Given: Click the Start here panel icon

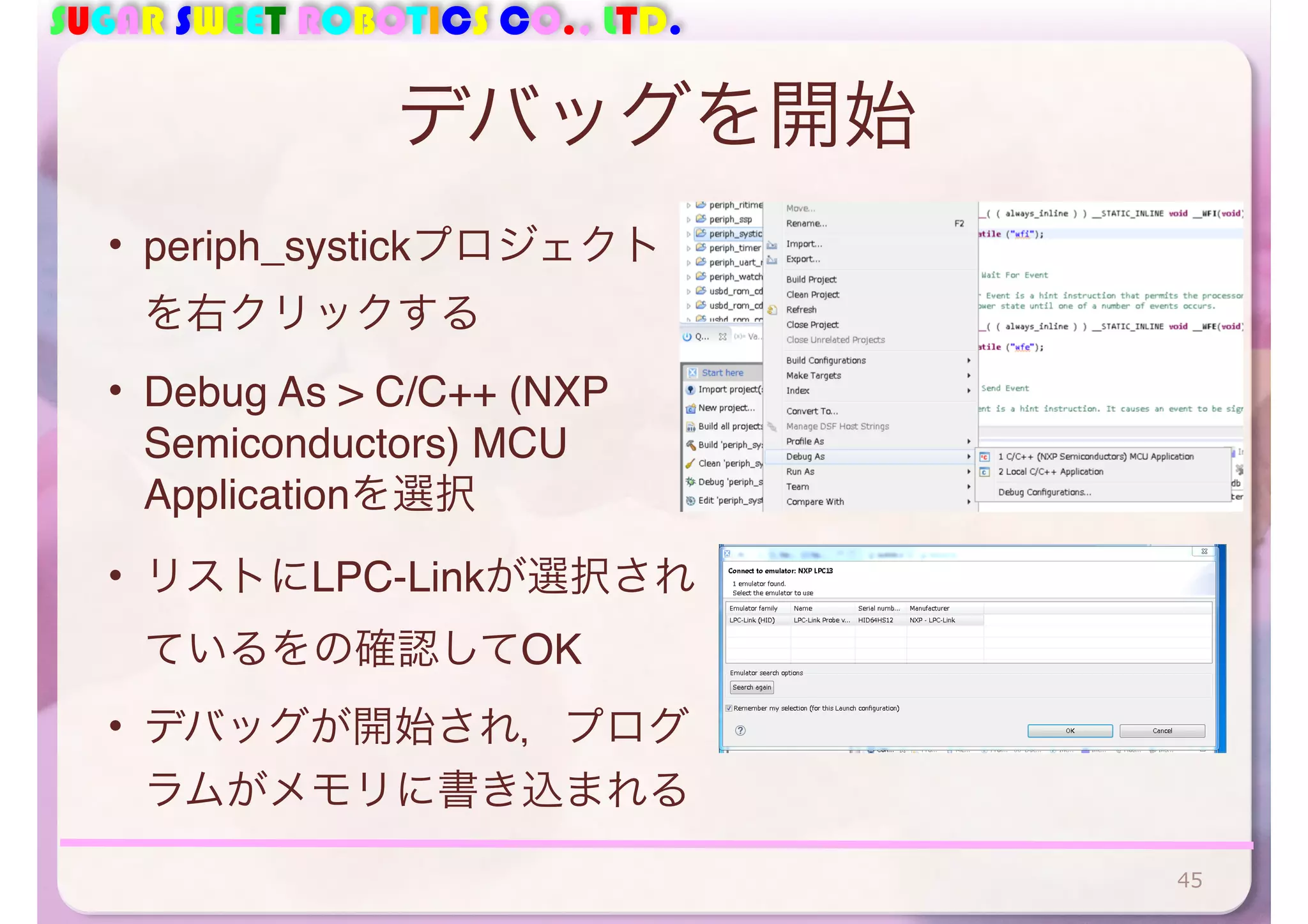Looking at the screenshot, I should [692, 373].
